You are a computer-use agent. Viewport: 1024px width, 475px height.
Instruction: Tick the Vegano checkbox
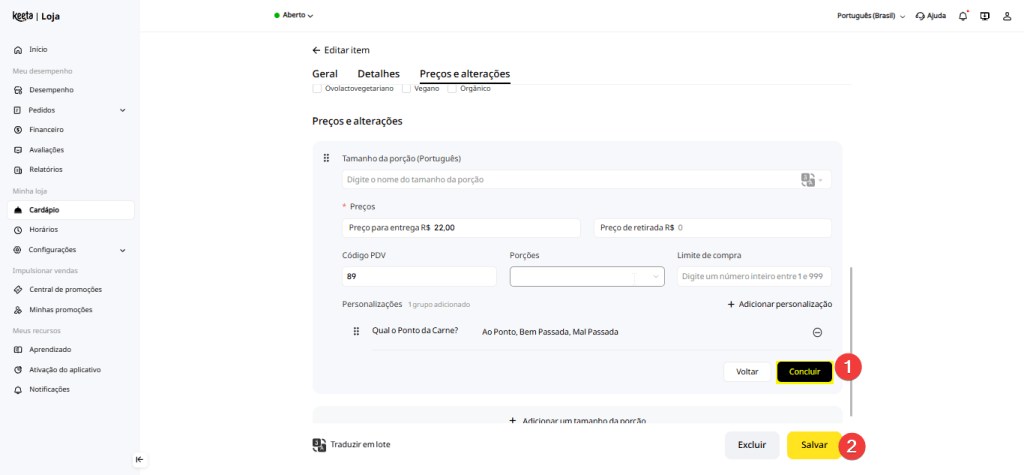pyautogui.click(x=406, y=88)
